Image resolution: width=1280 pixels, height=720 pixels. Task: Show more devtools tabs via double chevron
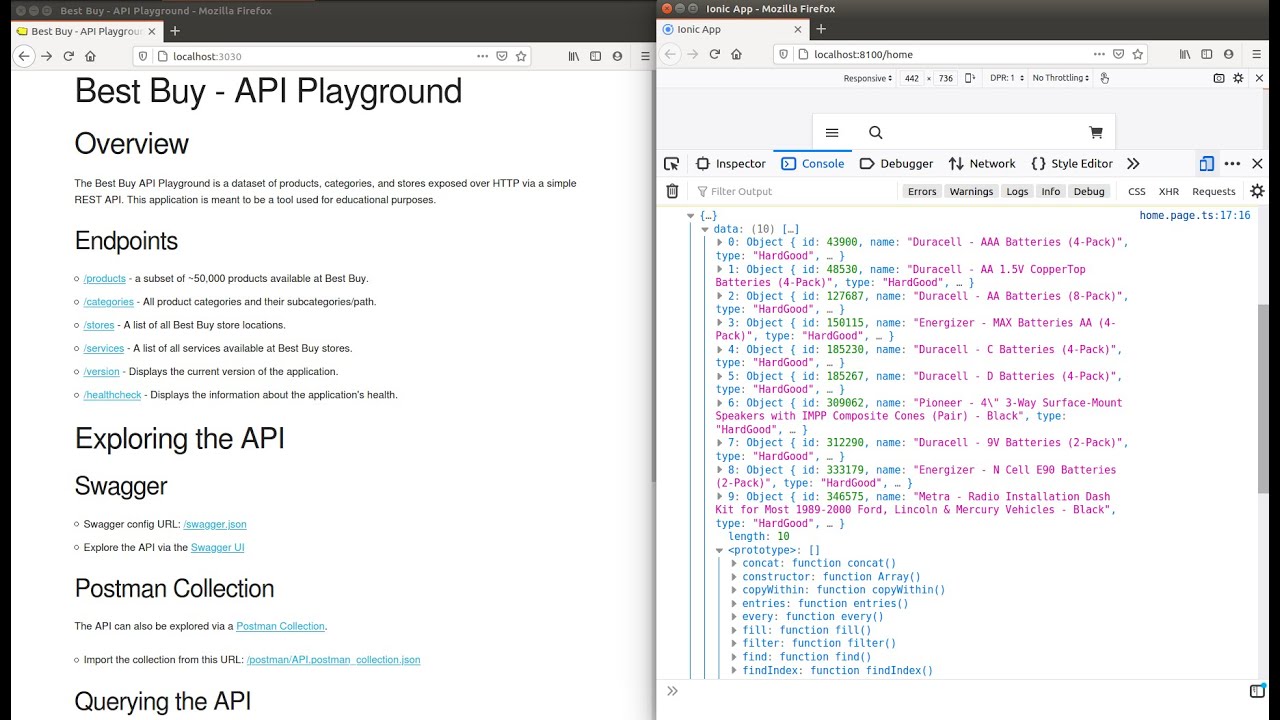(1133, 164)
